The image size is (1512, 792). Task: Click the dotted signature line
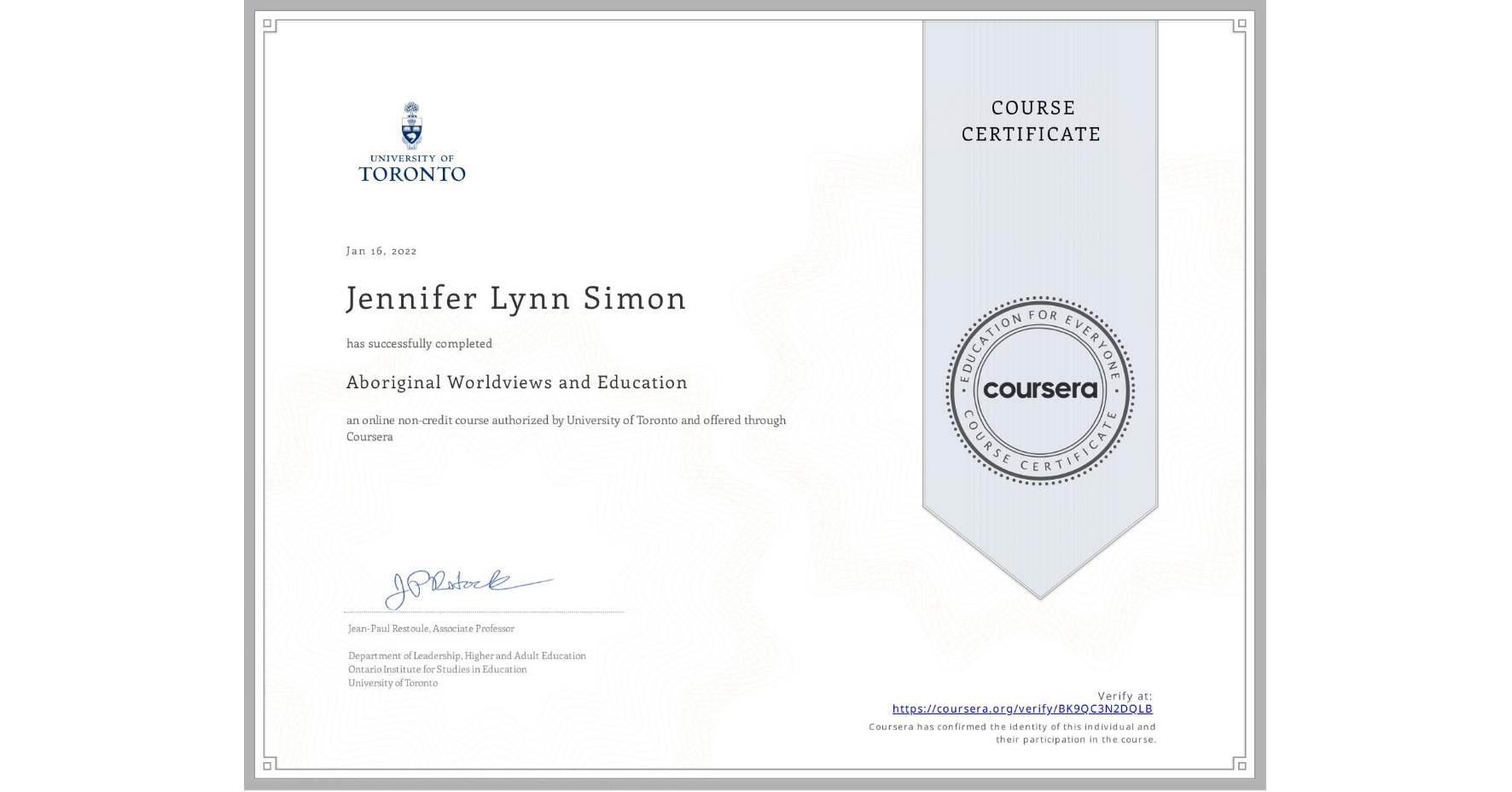pos(484,610)
